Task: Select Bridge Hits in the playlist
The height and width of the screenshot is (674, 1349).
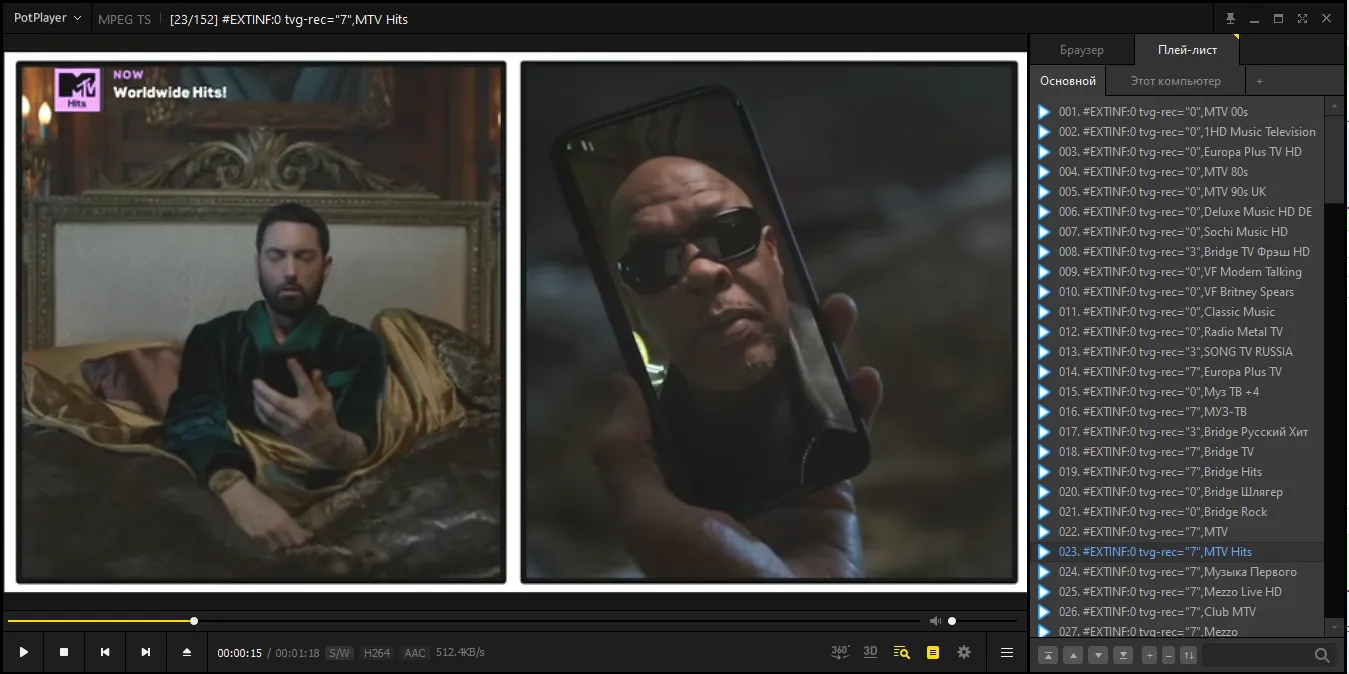Action: (x=1177, y=472)
